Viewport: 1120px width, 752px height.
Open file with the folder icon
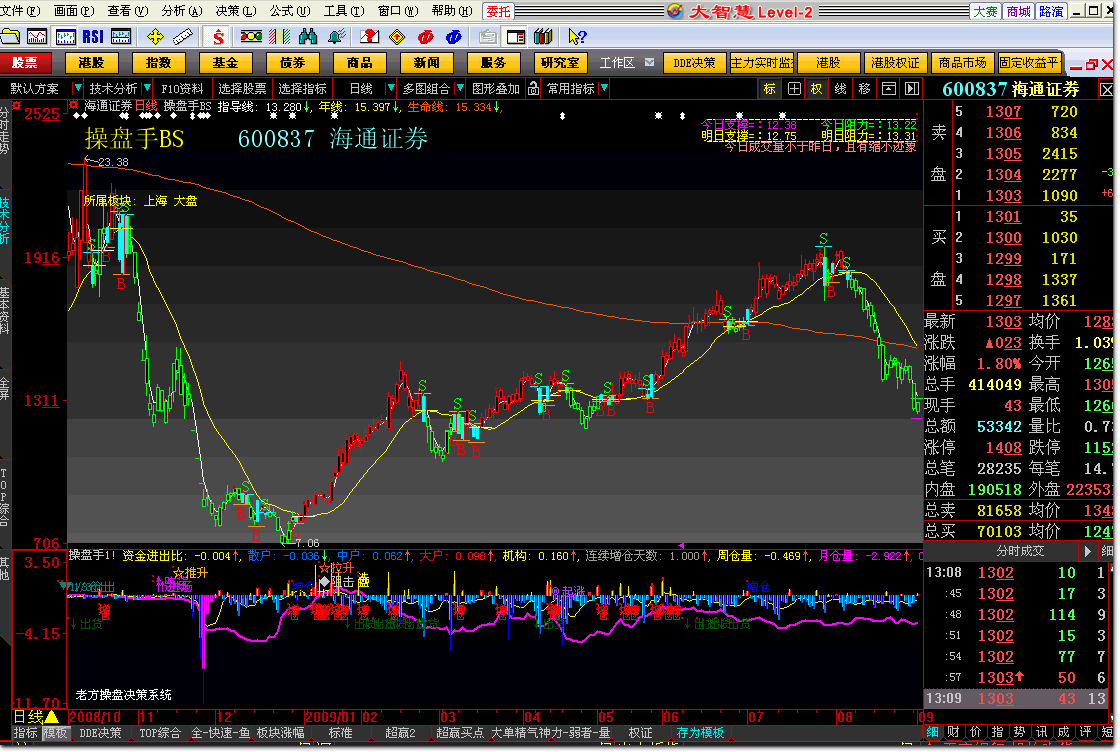10,36
